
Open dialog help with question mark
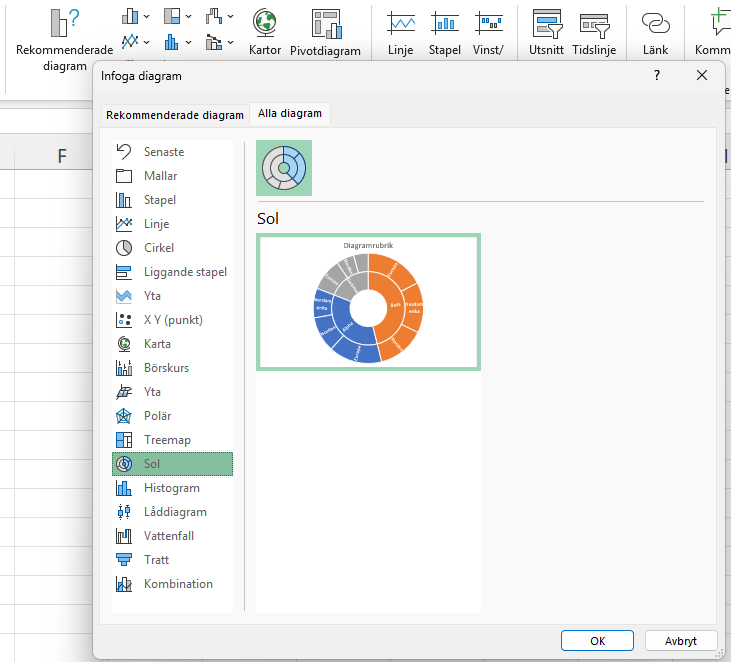pyautogui.click(x=657, y=75)
